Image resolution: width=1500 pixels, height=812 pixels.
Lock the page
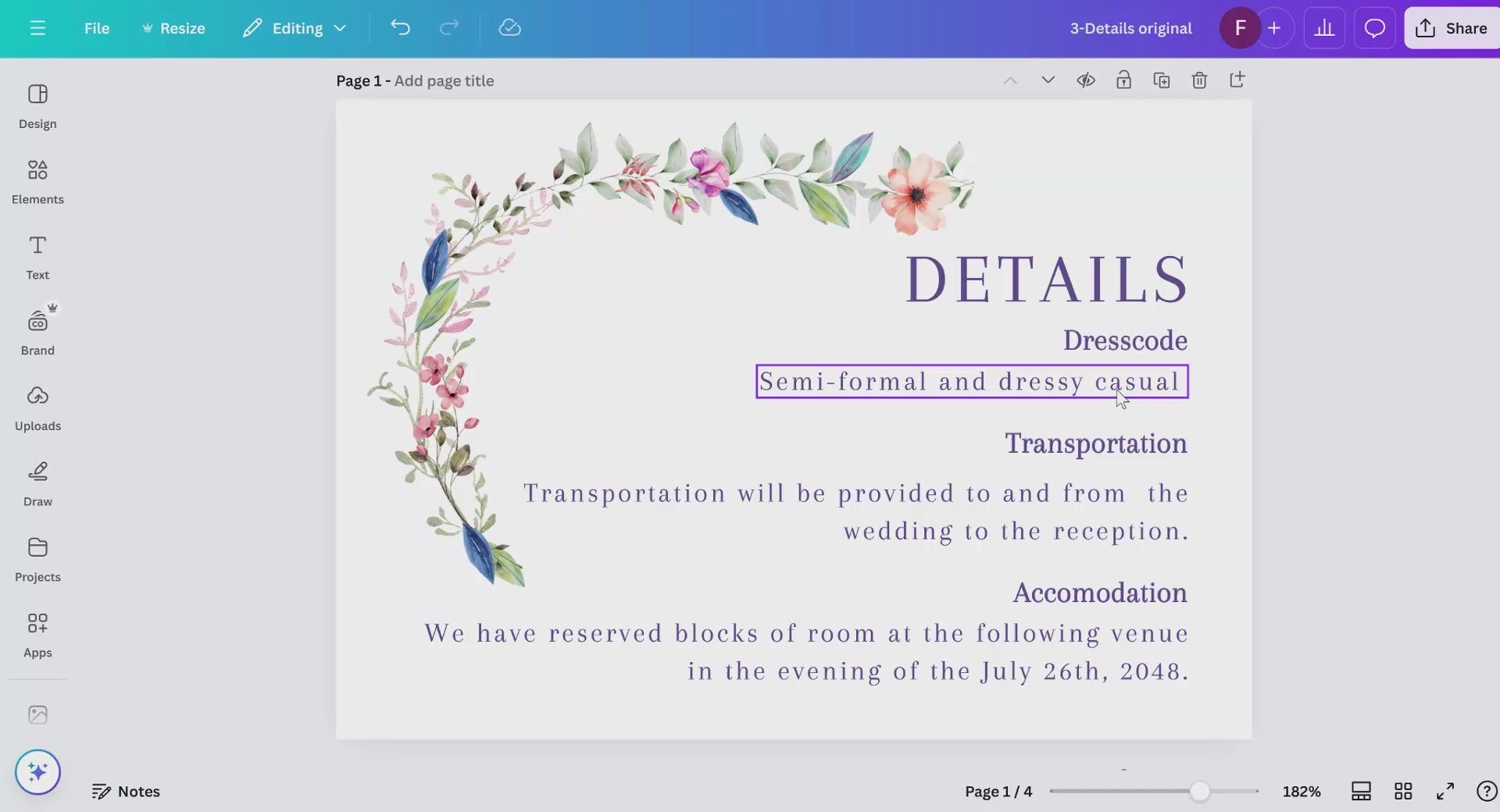tap(1123, 80)
